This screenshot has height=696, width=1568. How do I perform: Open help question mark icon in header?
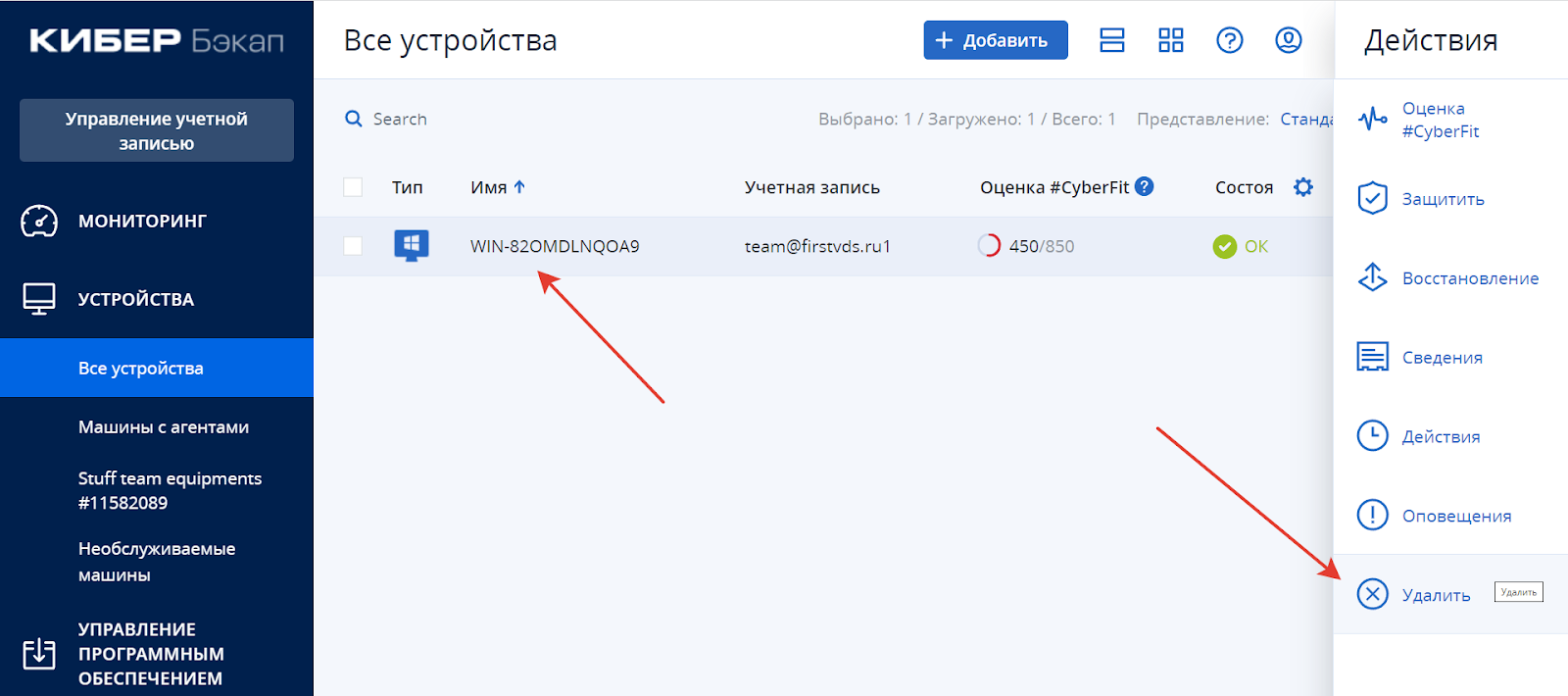tap(1229, 40)
